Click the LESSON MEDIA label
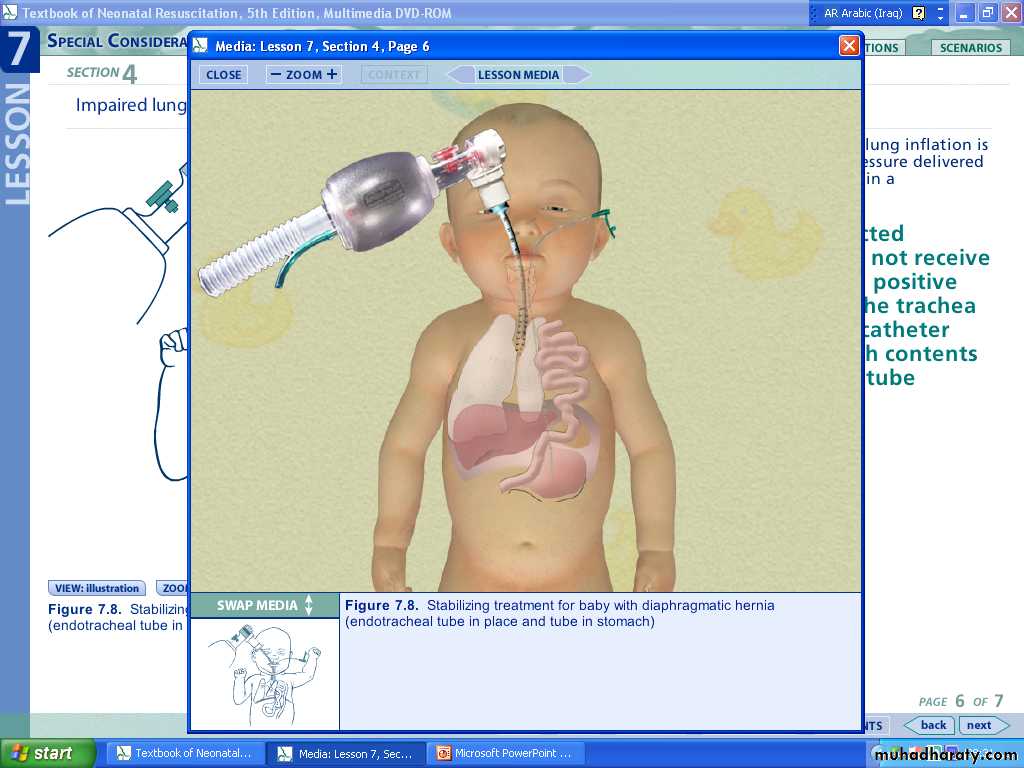The width and height of the screenshot is (1024, 768). click(x=518, y=75)
